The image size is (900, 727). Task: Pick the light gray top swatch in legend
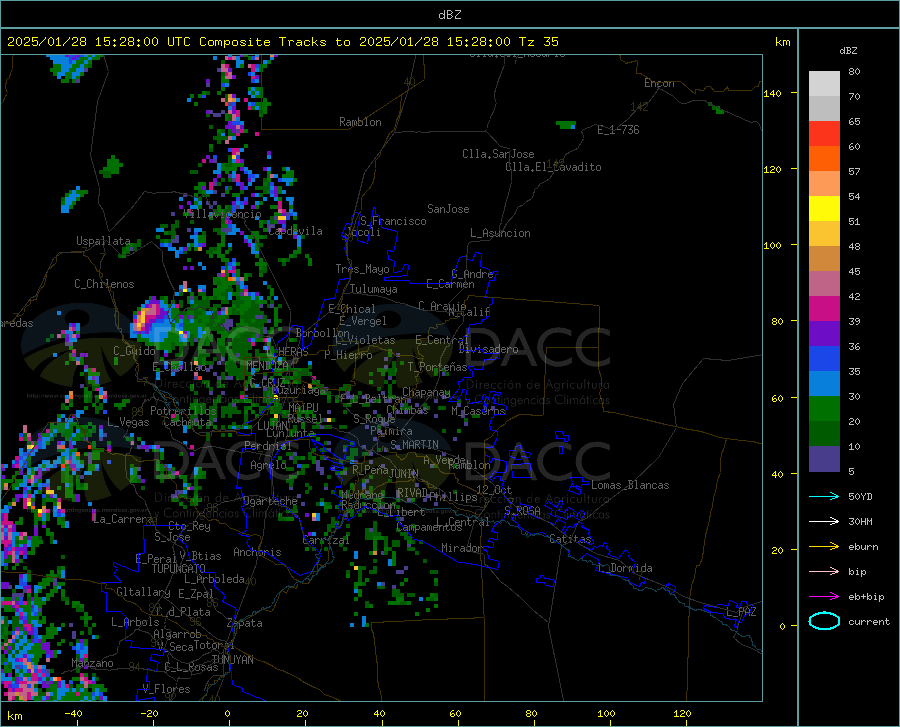coord(824,84)
